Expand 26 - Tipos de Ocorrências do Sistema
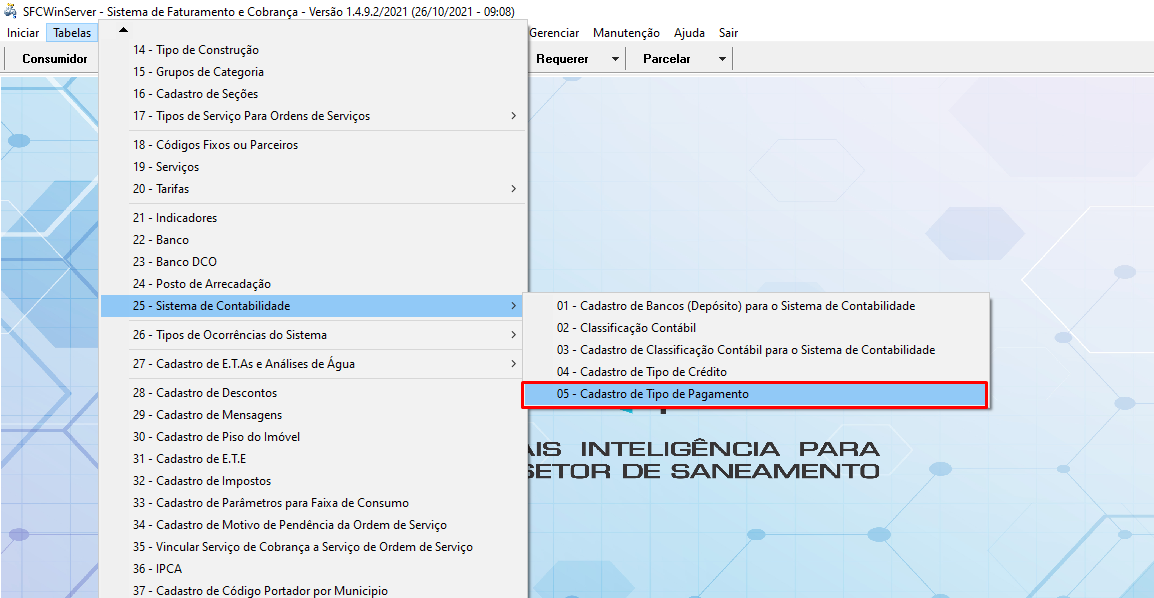 [x=513, y=335]
